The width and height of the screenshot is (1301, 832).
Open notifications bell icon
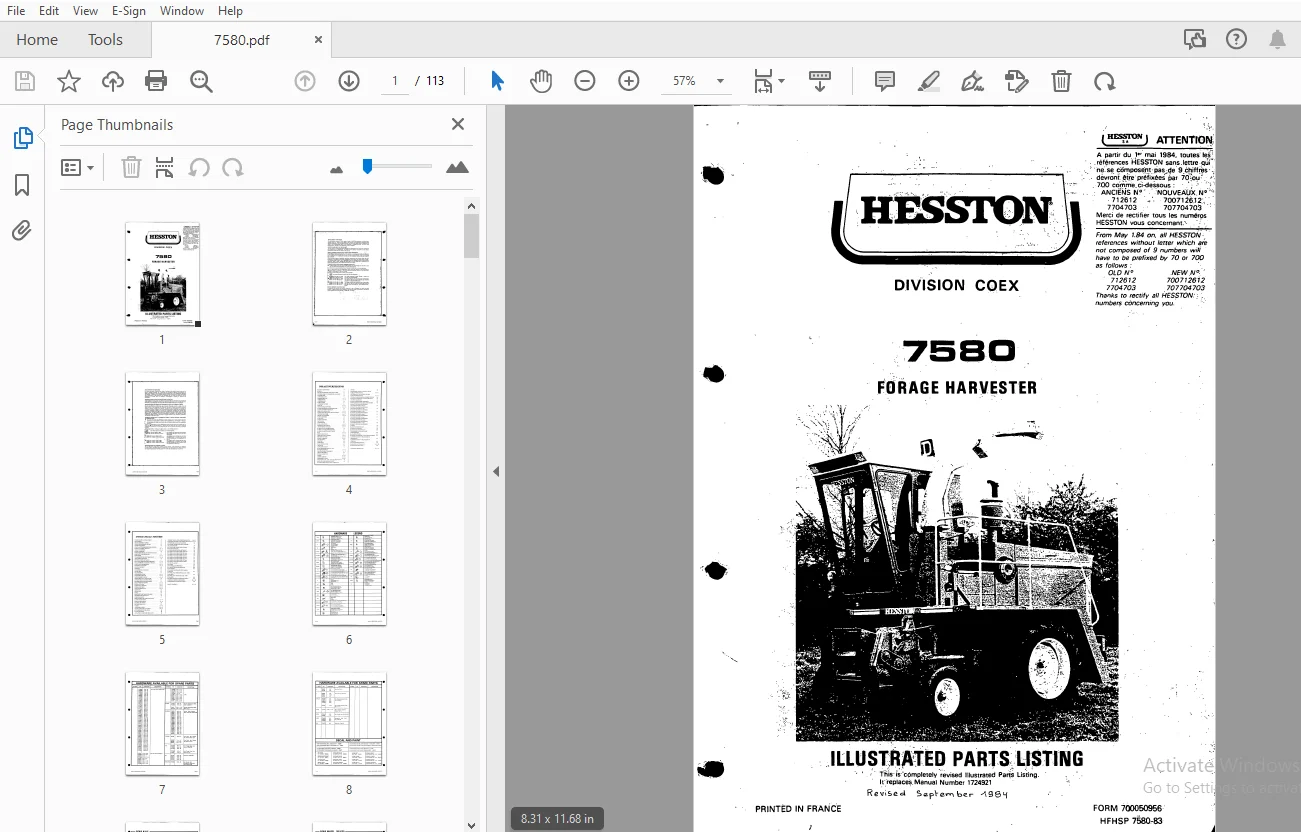tap(1278, 40)
